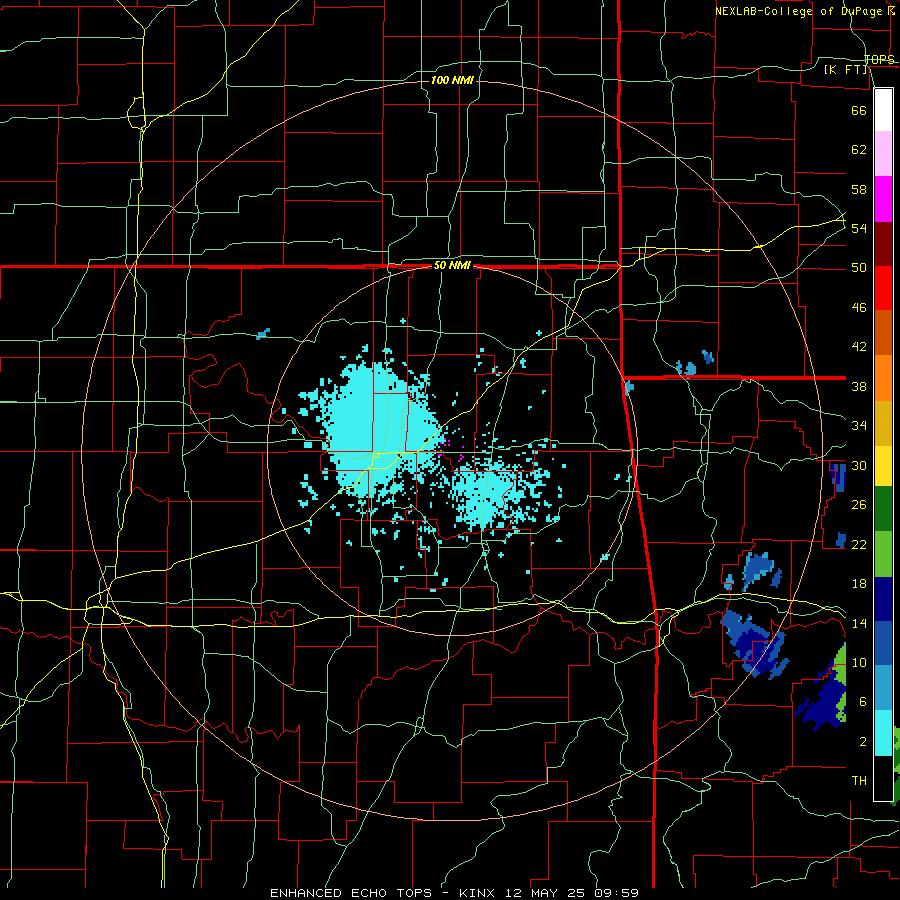
Task: Click the '14' legend value
Action: [x=859, y=623]
